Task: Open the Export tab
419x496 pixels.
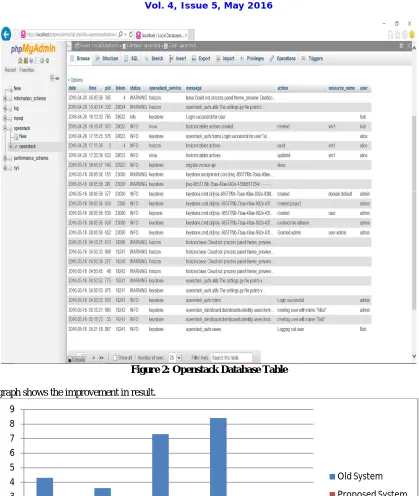Action: [201, 58]
